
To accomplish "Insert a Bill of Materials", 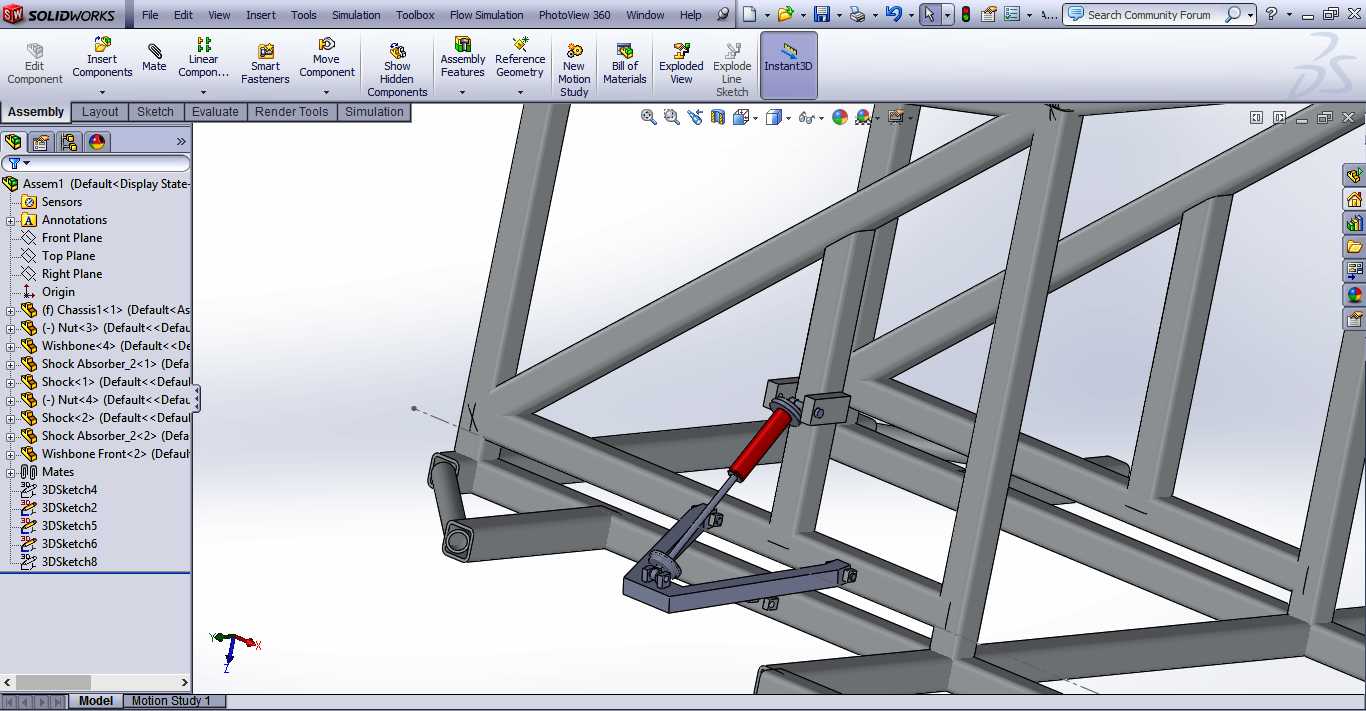I will click(625, 64).
